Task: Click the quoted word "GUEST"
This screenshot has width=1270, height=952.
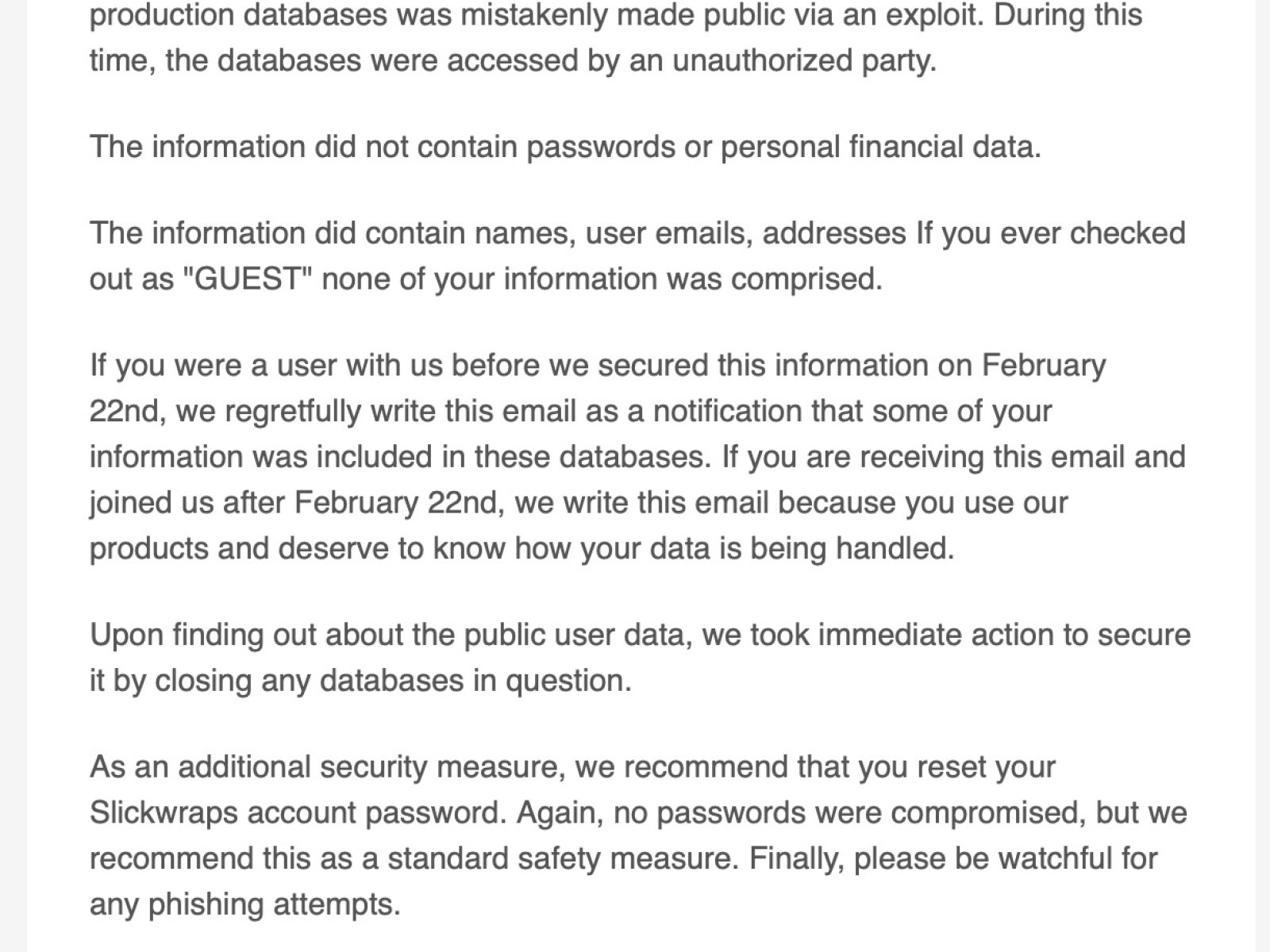Action: point(245,279)
